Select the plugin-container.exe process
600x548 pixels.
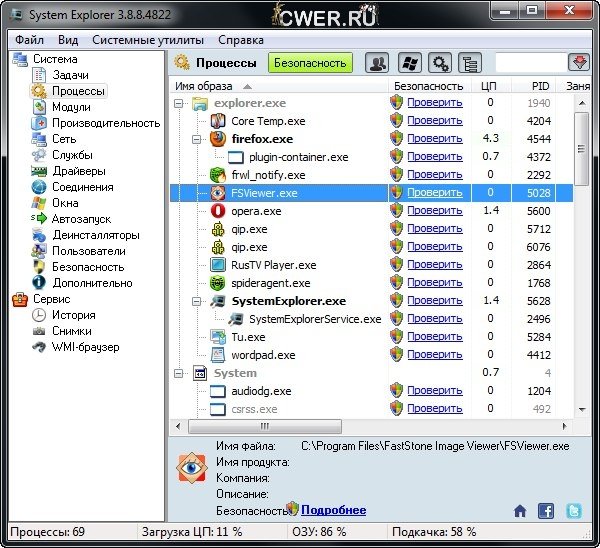(x=298, y=157)
